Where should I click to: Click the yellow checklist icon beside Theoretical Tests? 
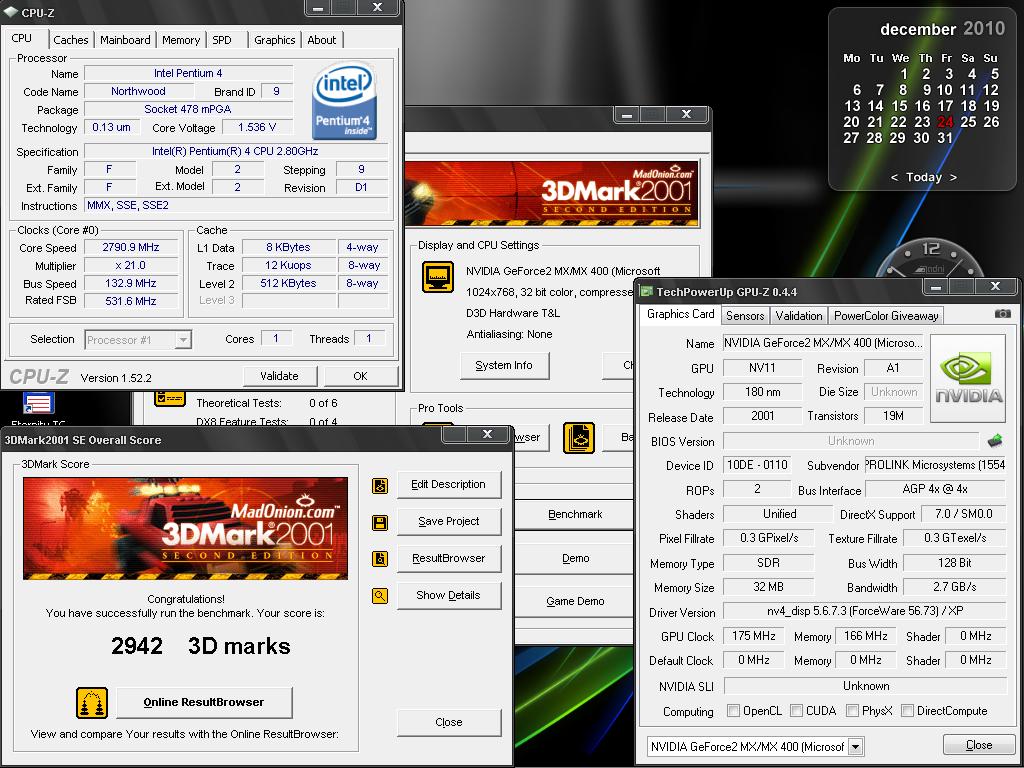(170, 398)
